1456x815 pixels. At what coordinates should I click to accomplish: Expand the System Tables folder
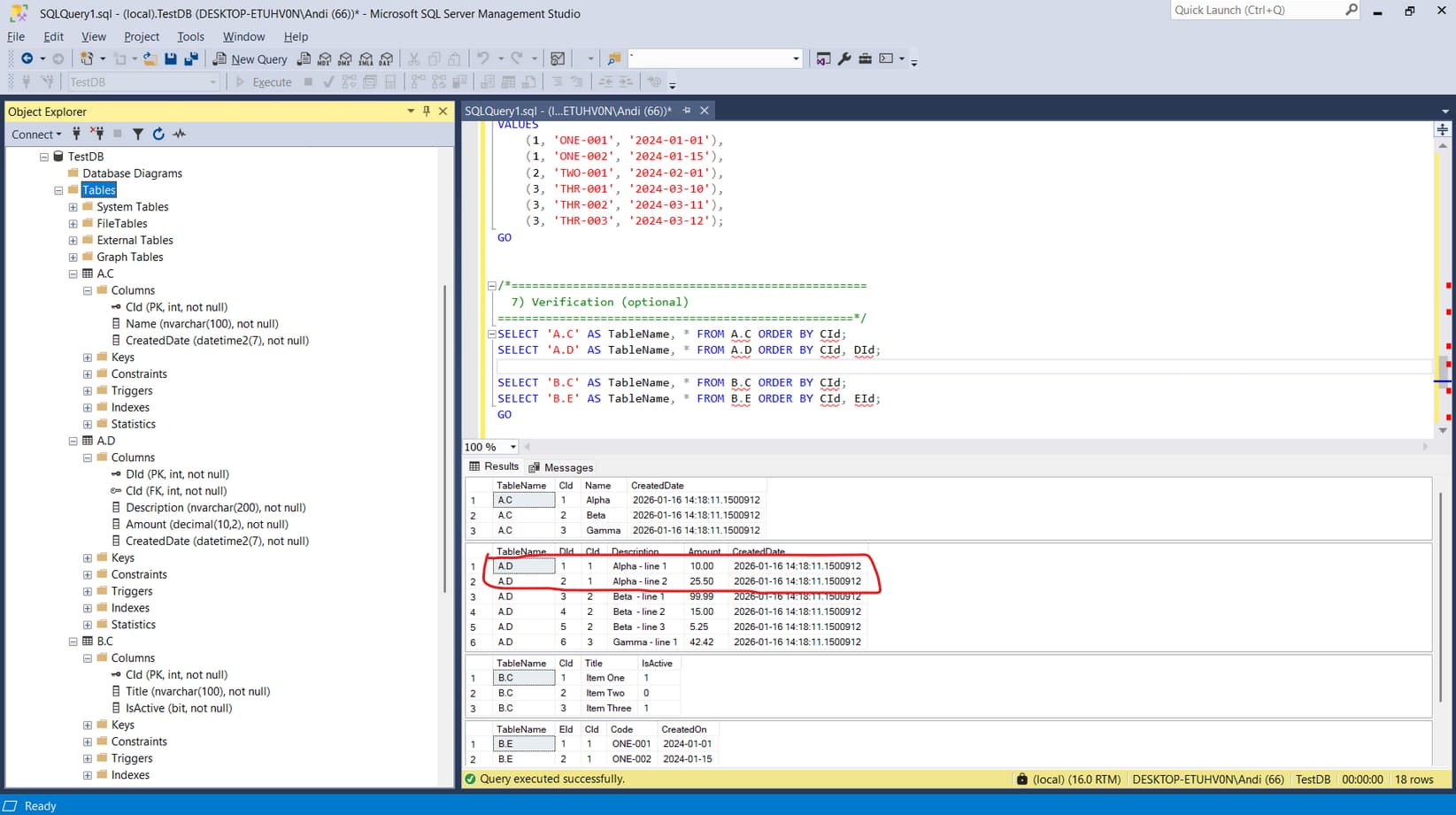pyautogui.click(x=73, y=207)
